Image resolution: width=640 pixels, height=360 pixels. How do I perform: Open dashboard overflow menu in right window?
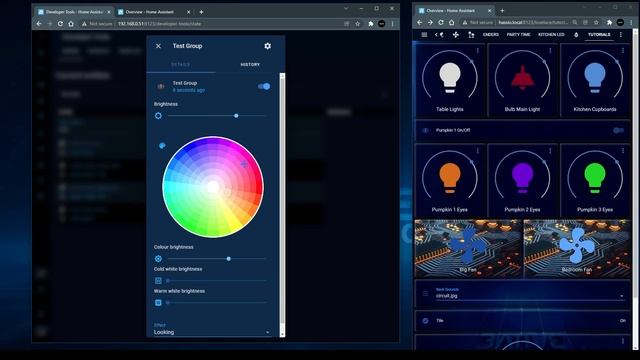621,35
